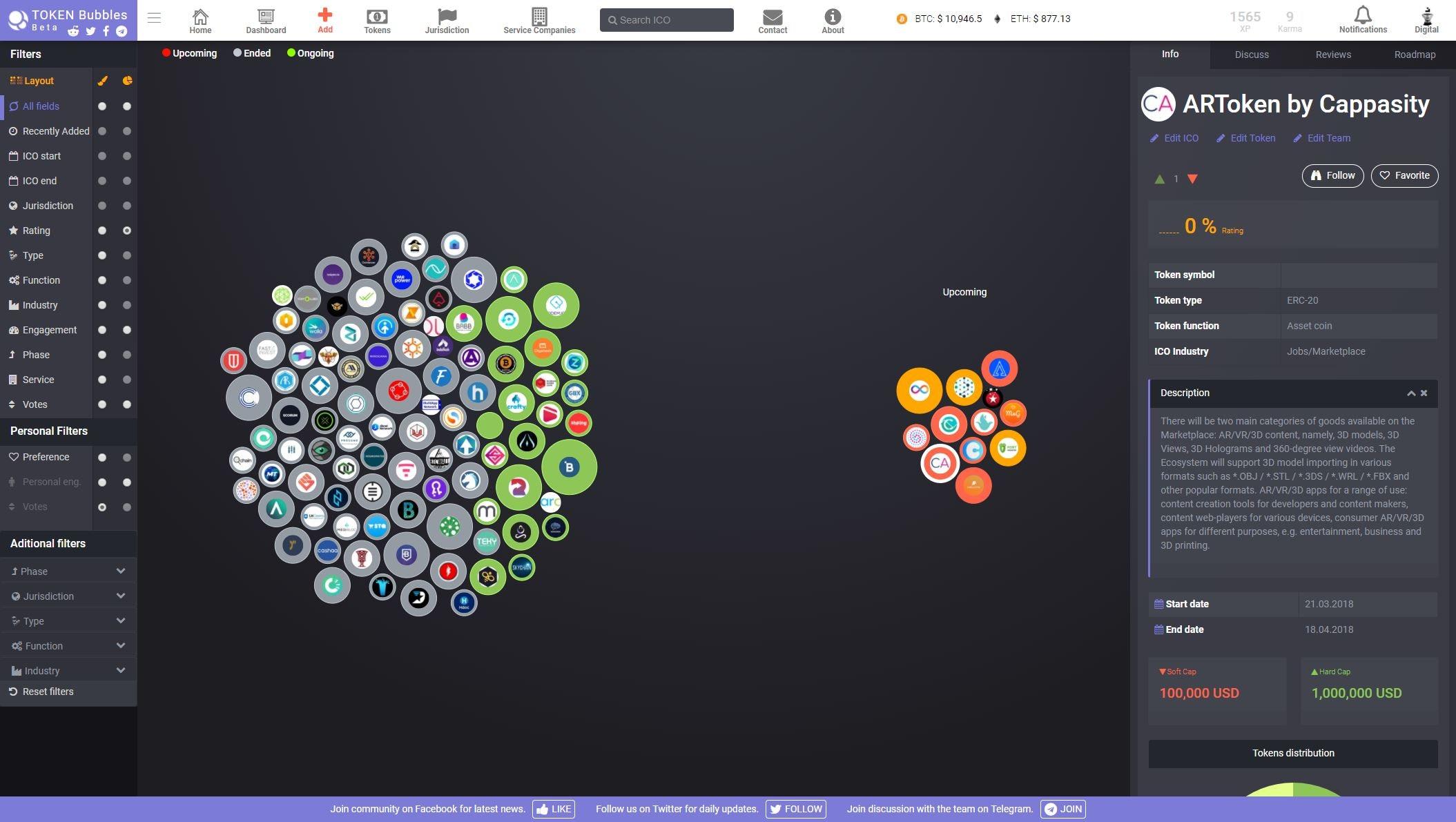Switch to the Discuss tab

coord(1252,55)
